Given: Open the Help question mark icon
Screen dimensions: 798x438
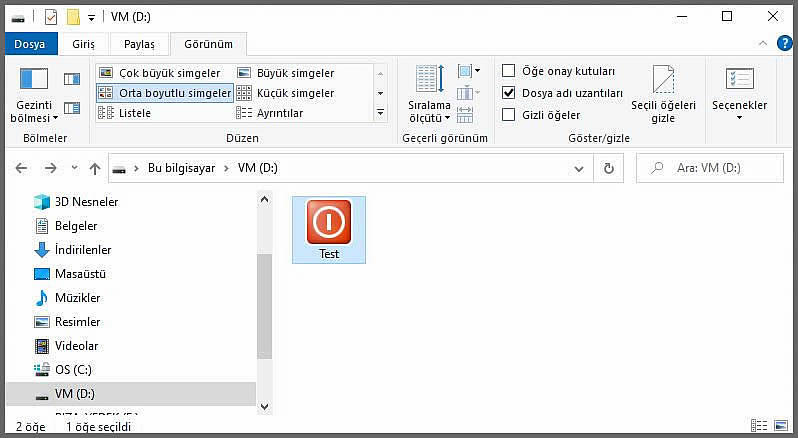Looking at the screenshot, I should click(784, 43).
